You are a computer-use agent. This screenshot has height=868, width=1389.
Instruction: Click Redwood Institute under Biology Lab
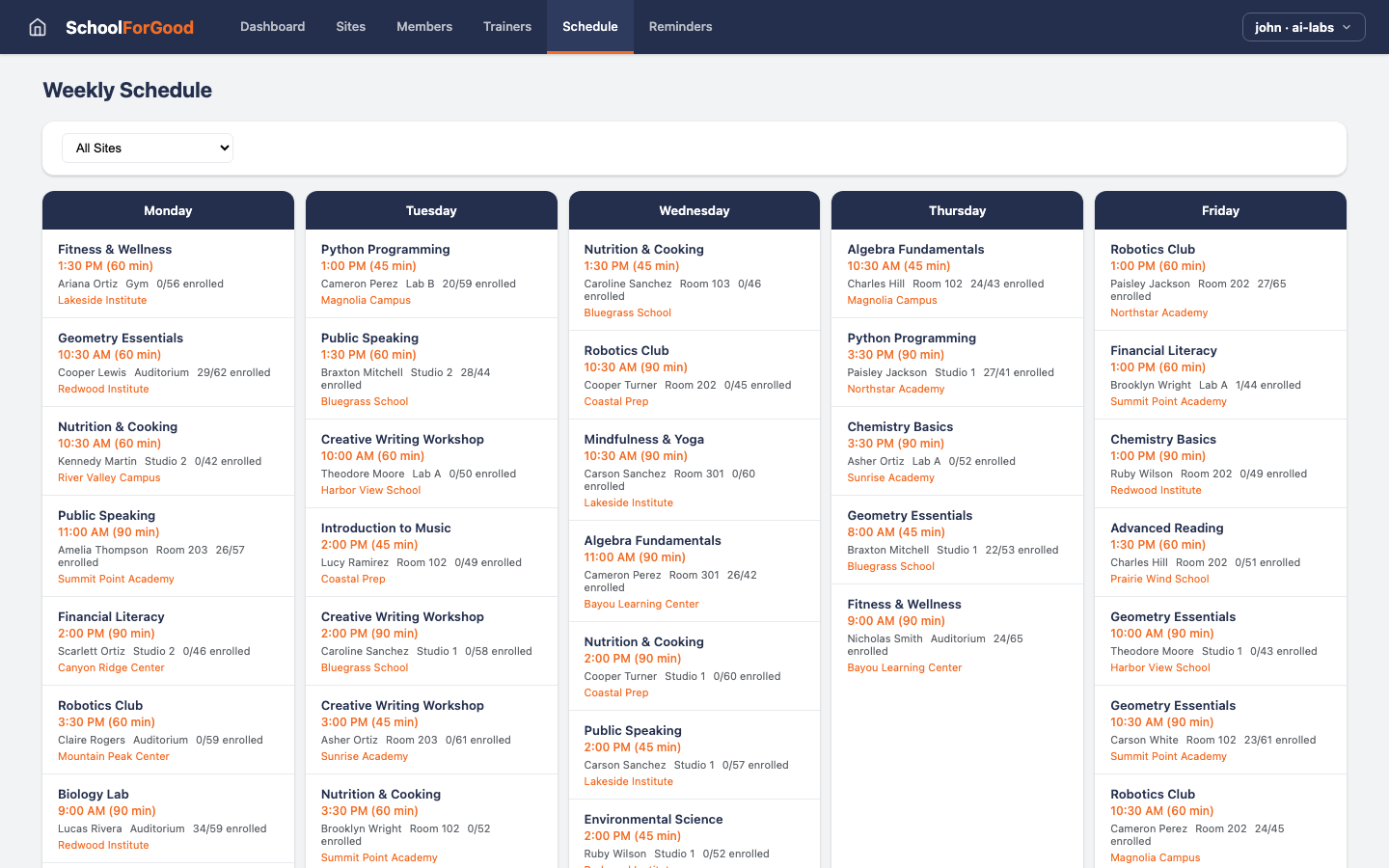(103, 845)
